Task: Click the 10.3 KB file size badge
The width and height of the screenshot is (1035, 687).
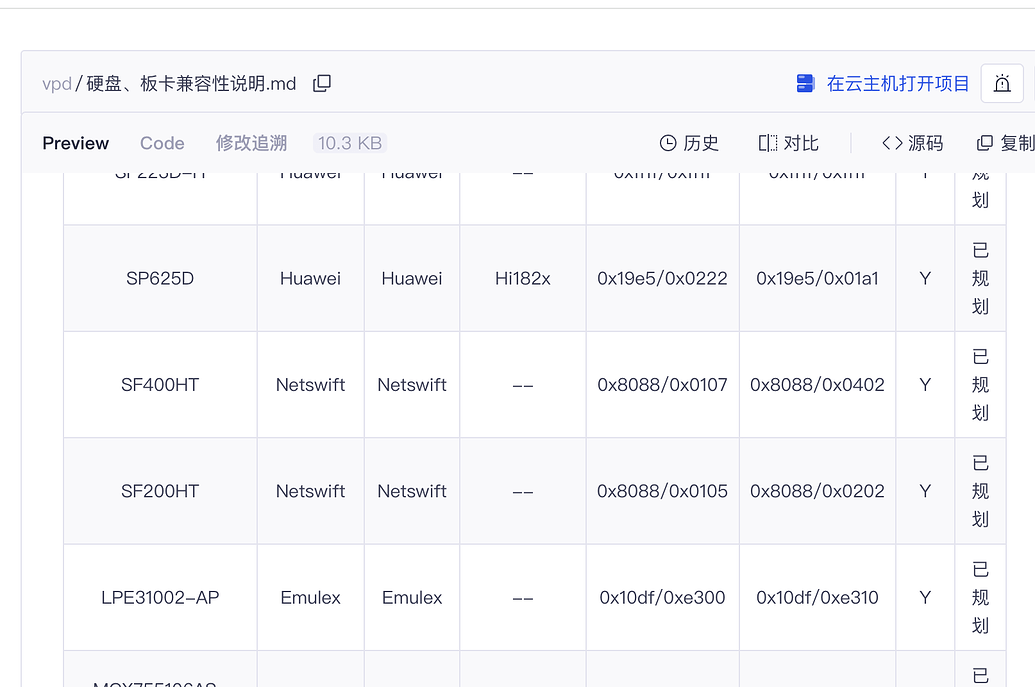Action: coord(349,142)
